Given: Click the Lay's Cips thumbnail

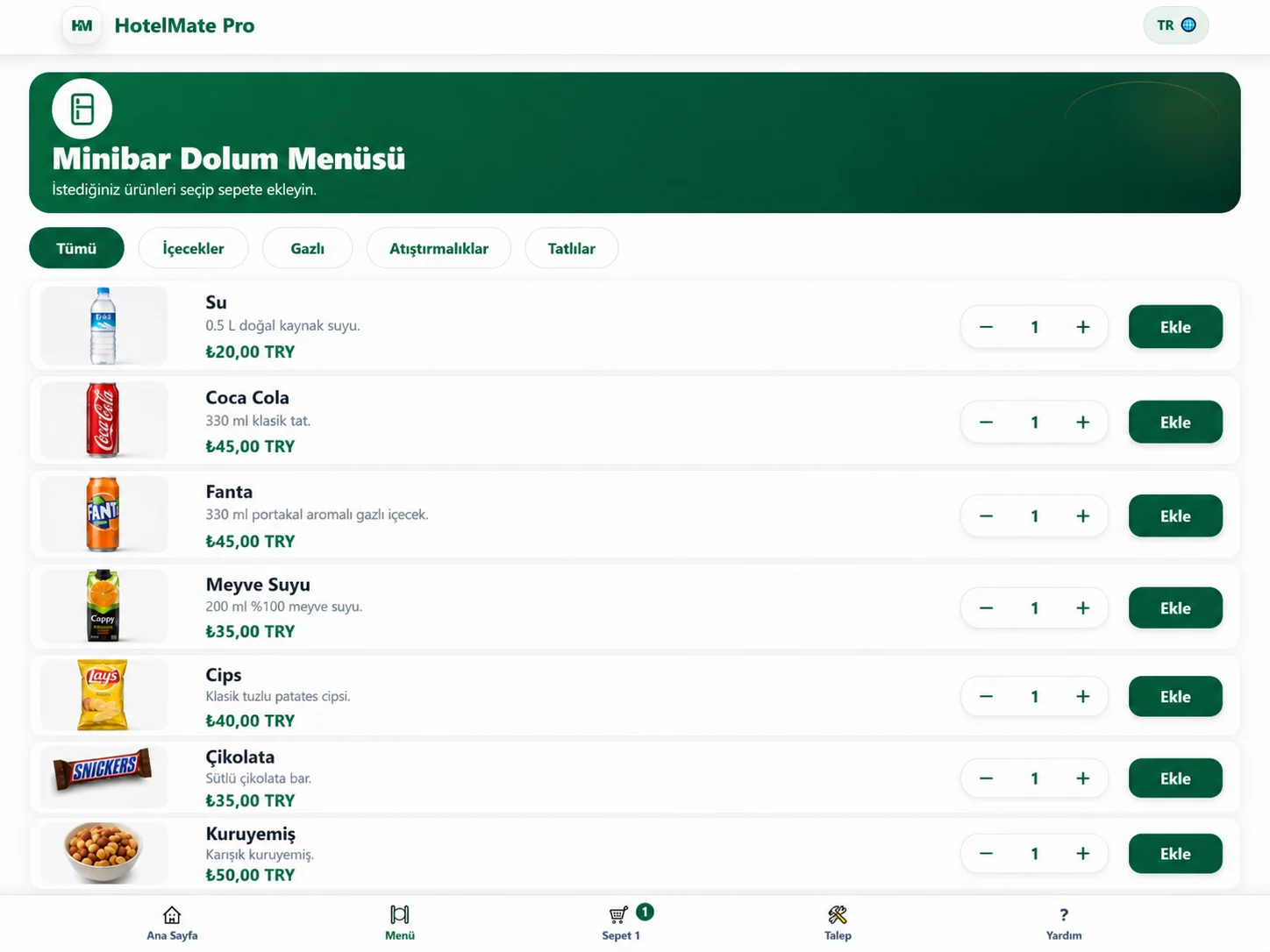Looking at the screenshot, I should click(x=103, y=694).
